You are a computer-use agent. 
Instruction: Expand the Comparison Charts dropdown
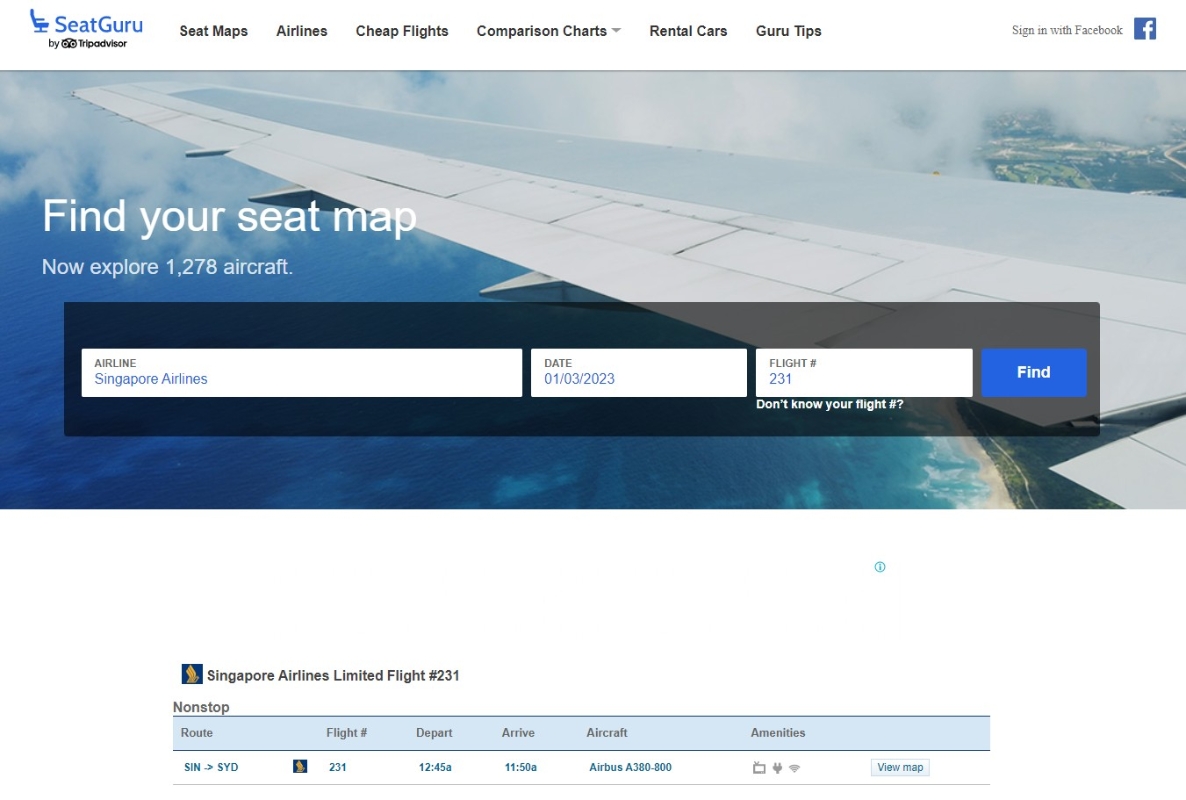coord(548,31)
